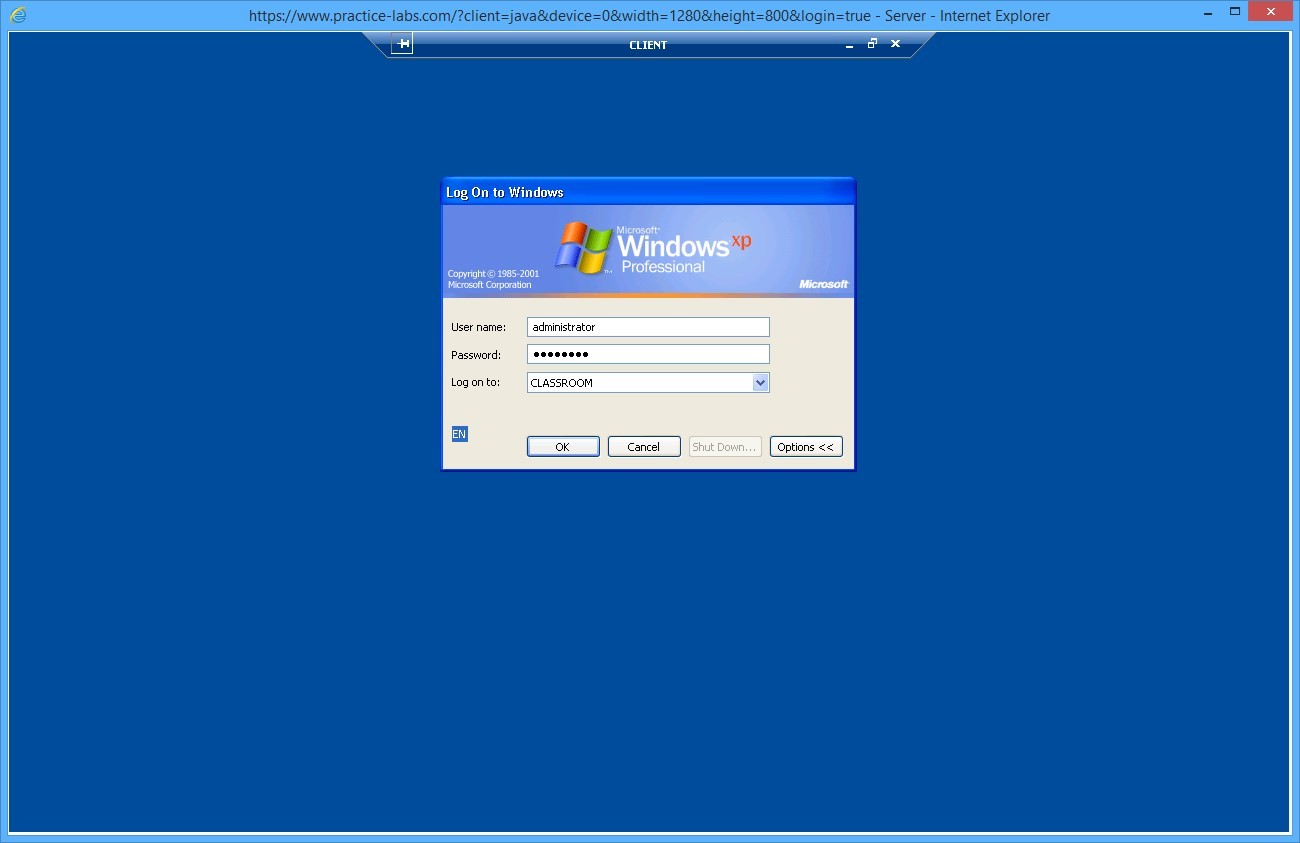Click the pin icon on the CLIENT connection bar
Image resolution: width=1300 pixels, height=843 pixels.
point(402,44)
